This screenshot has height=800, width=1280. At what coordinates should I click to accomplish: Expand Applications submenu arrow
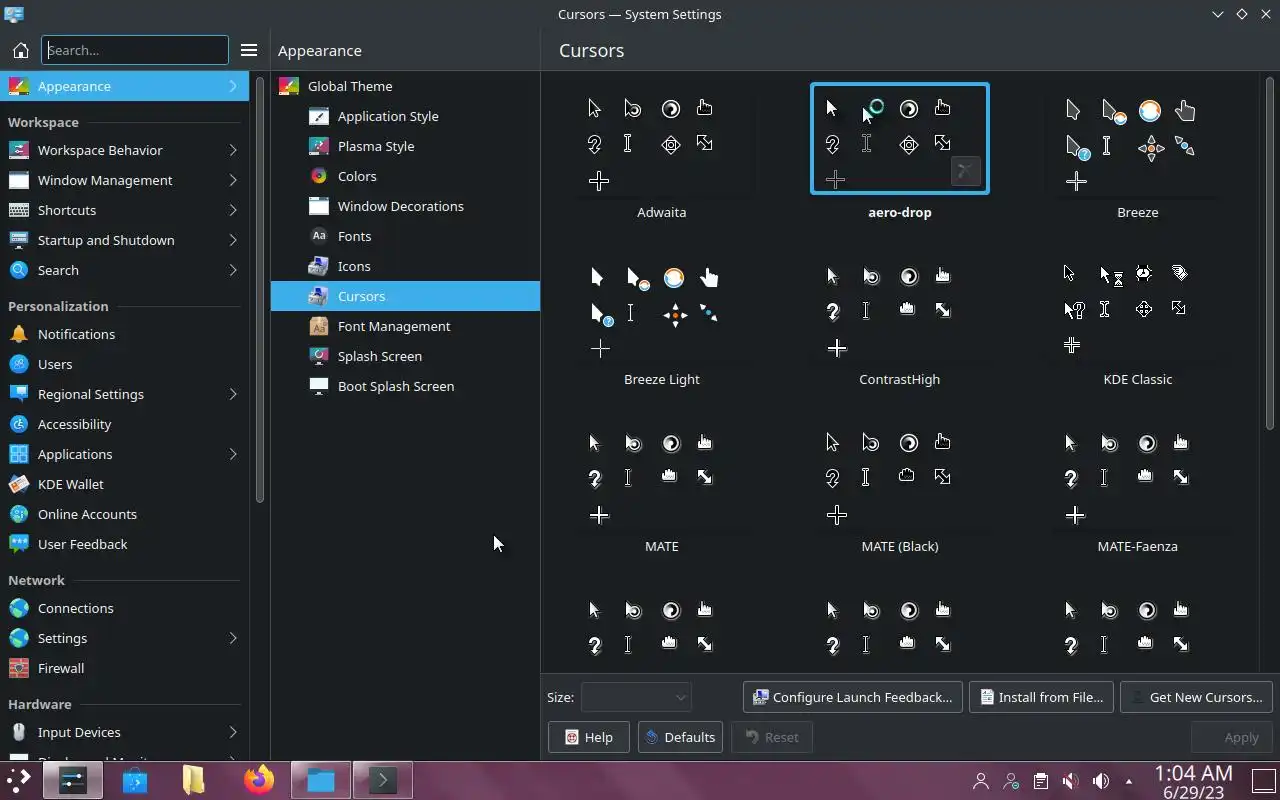pyautogui.click(x=233, y=454)
